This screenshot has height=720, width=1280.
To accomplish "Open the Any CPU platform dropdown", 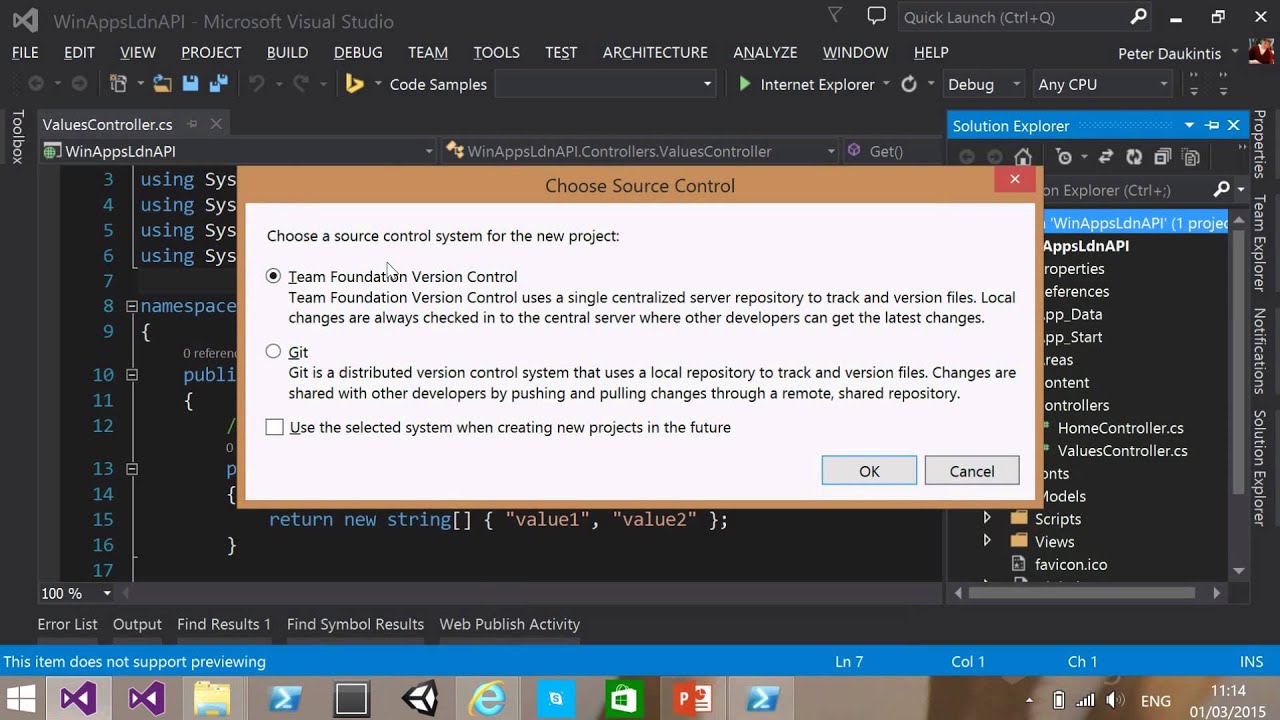I will point(1164,84).
